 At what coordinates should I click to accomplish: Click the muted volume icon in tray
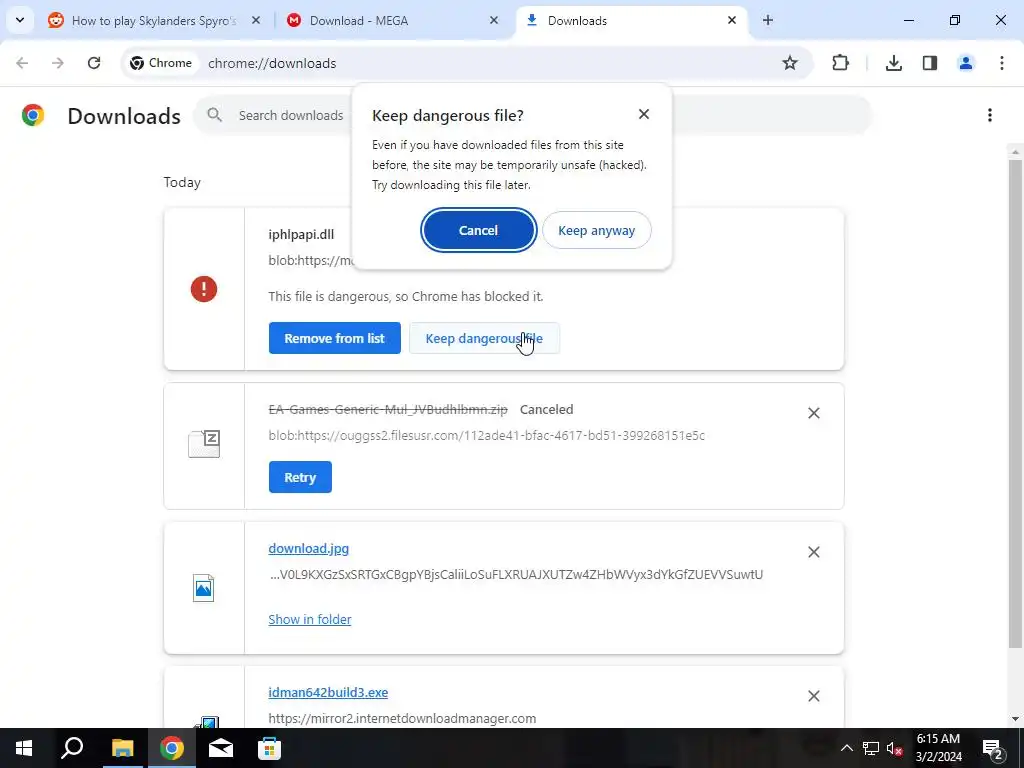(x=894, y=748)
